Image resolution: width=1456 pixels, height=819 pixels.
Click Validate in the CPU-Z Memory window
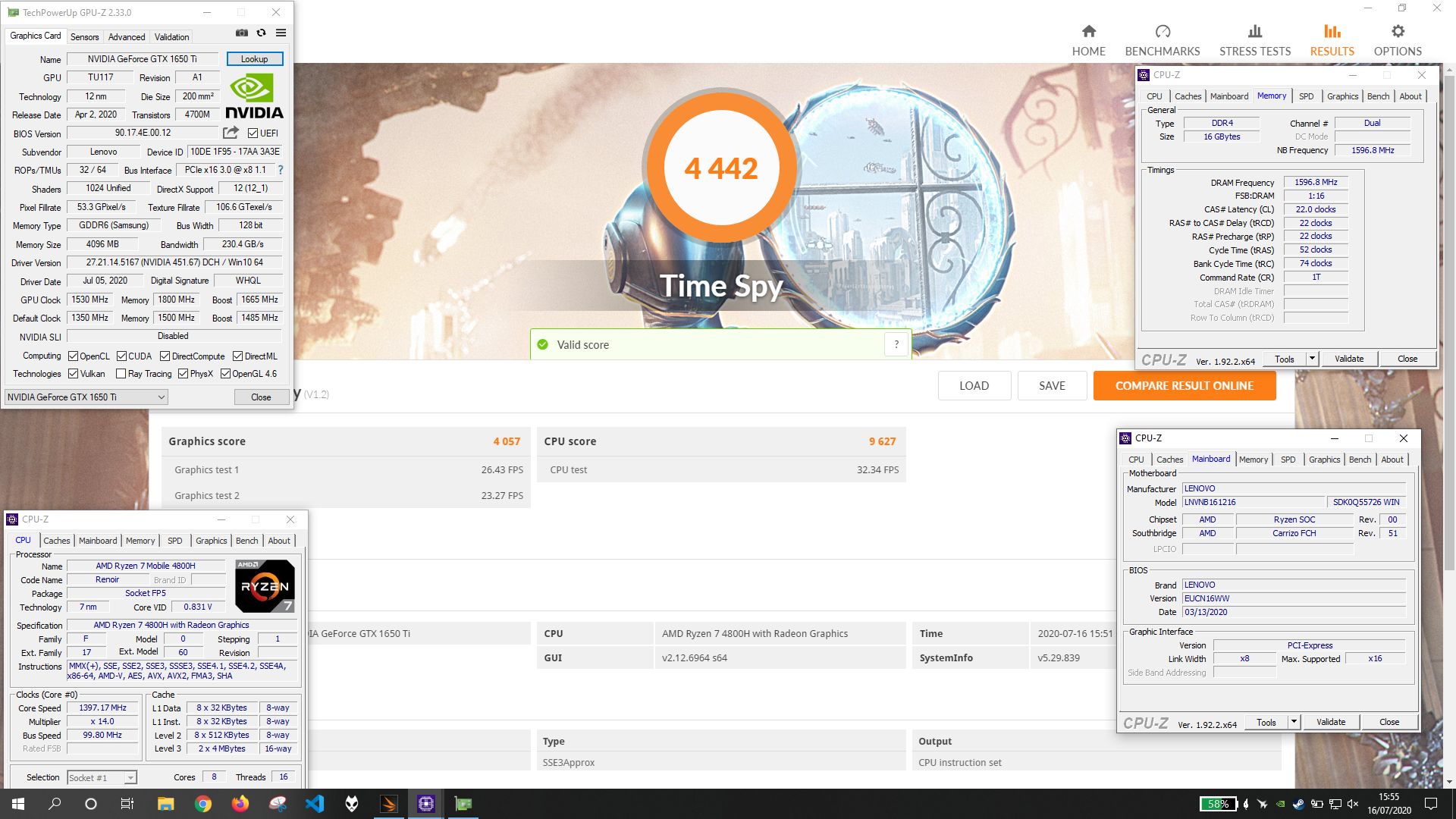(1348, 359)
